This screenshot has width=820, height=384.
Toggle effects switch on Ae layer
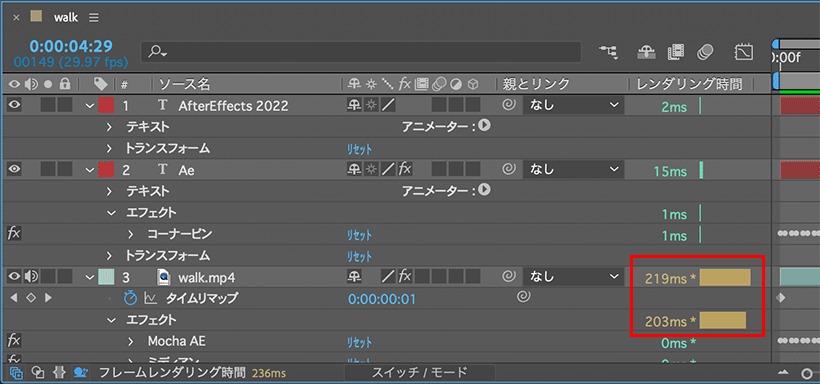point(405,169)
